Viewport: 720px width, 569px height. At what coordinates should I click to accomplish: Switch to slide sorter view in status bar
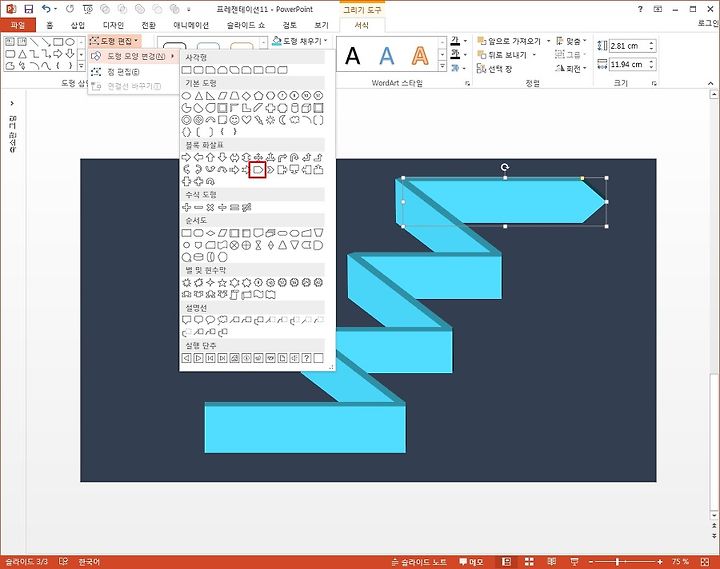[529, 562]
